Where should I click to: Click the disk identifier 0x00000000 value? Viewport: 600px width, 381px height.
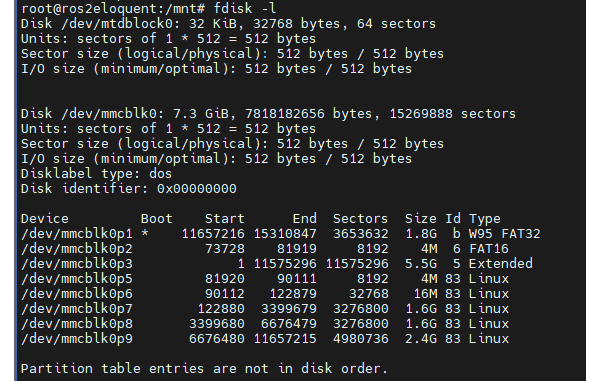pos(197,189)
